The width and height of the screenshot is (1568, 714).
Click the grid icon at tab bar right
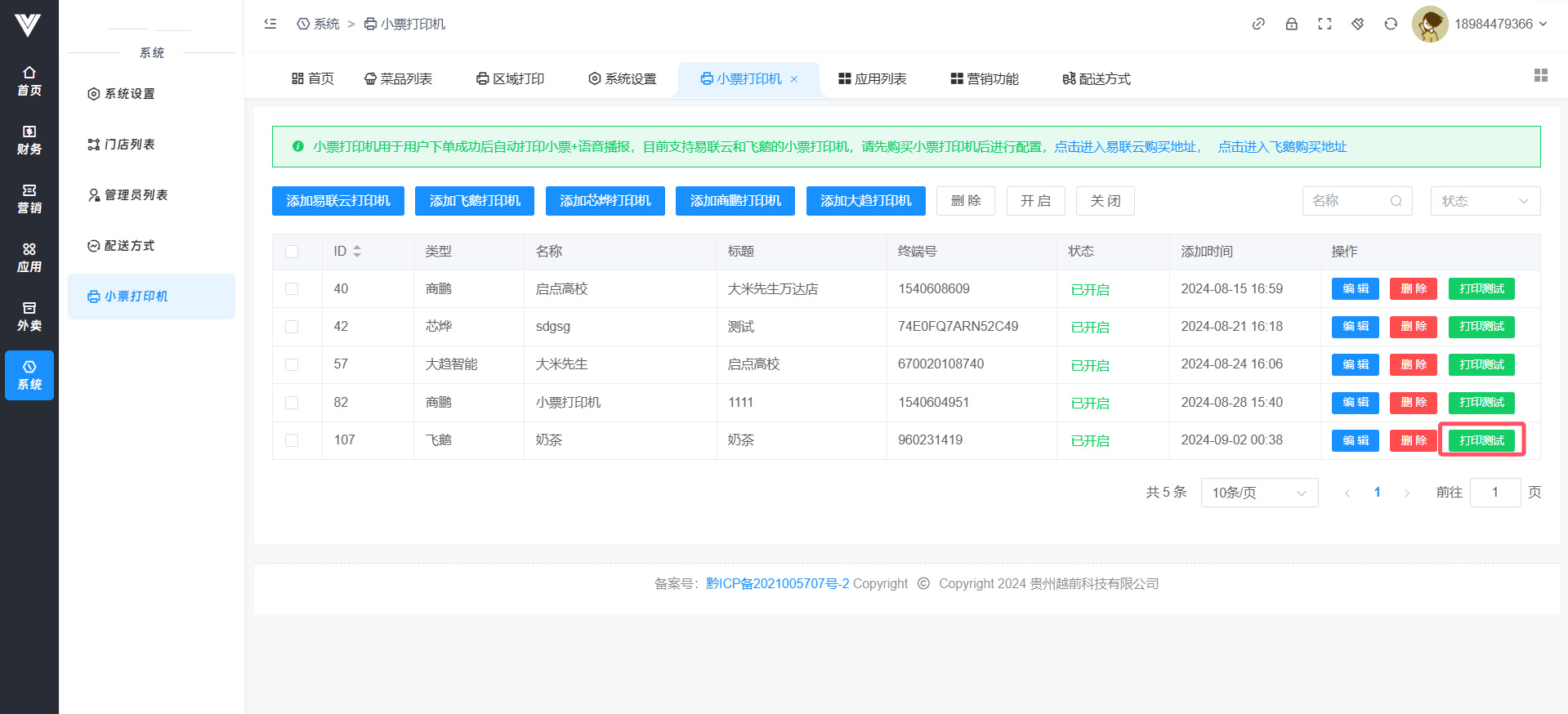point(1541,75)
